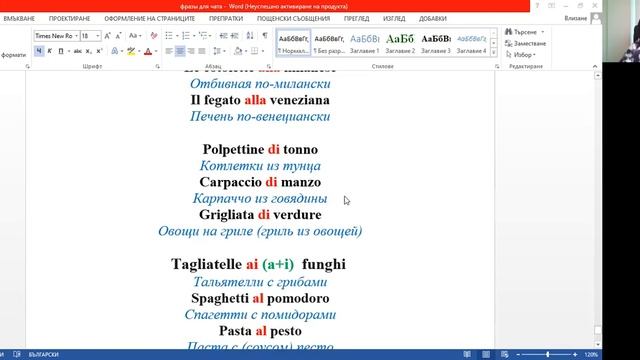The height and width of the screenshot is (360, 640).
Task: Toggle italic (К) formatting
Action: pos(49,51)
